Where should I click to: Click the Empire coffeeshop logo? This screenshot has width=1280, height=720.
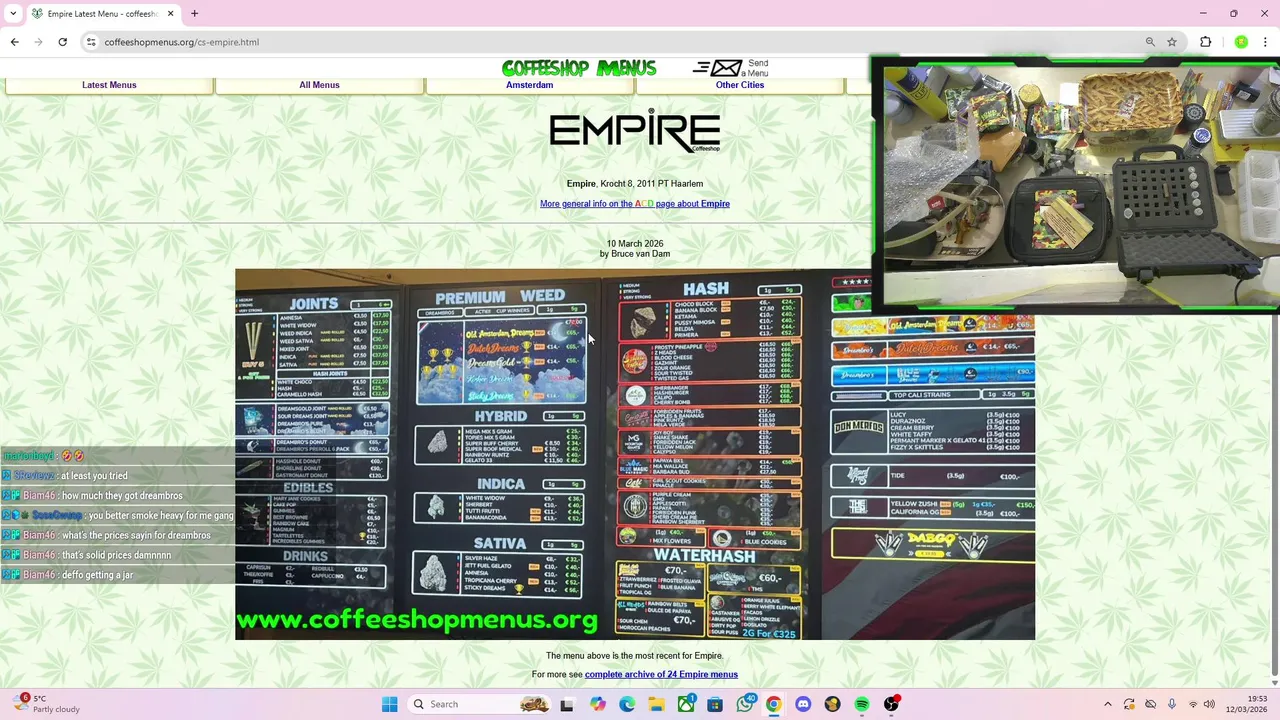click(x=635, y=131)
